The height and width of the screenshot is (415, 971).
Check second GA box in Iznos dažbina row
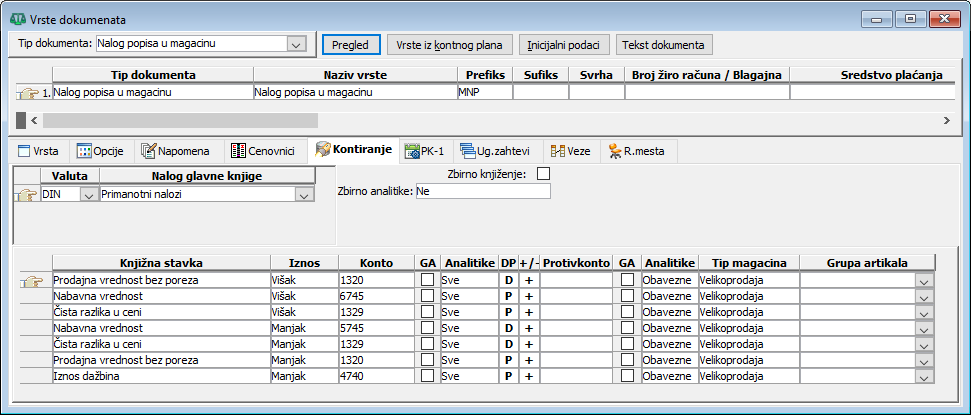click(x=627, y=376)
